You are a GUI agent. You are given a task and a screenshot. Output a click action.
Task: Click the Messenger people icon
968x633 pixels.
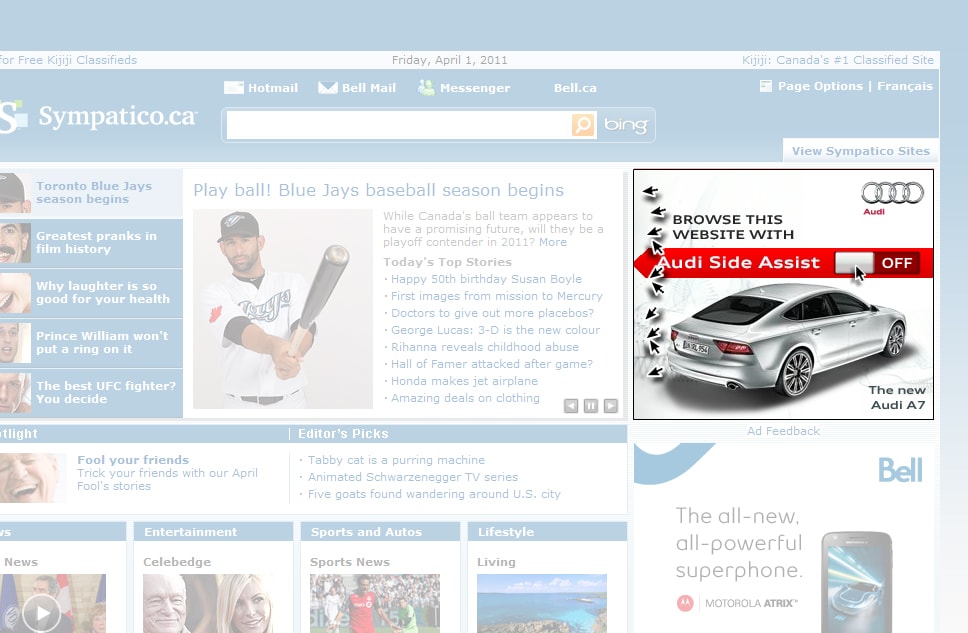click(426, 88)
